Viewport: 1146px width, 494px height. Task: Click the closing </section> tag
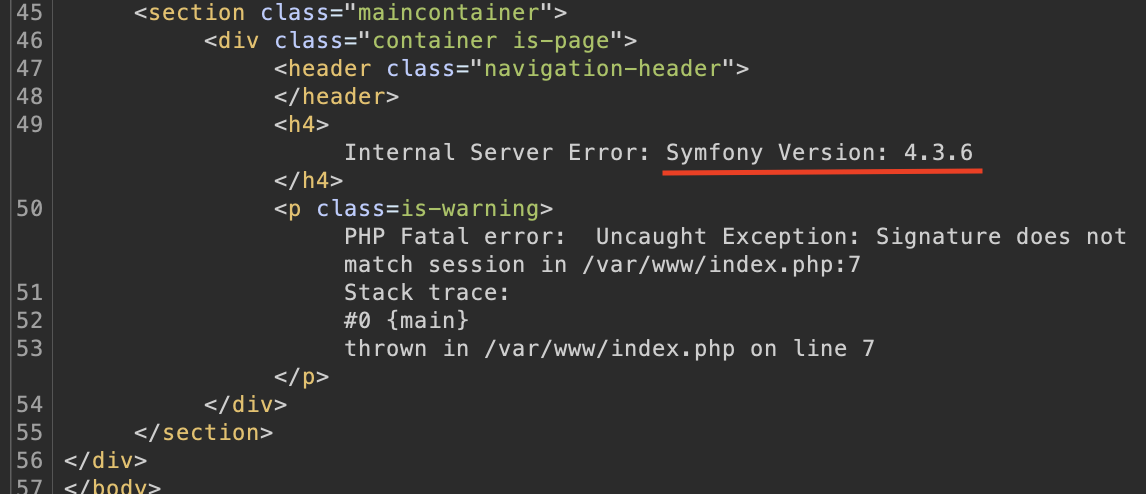203,433
